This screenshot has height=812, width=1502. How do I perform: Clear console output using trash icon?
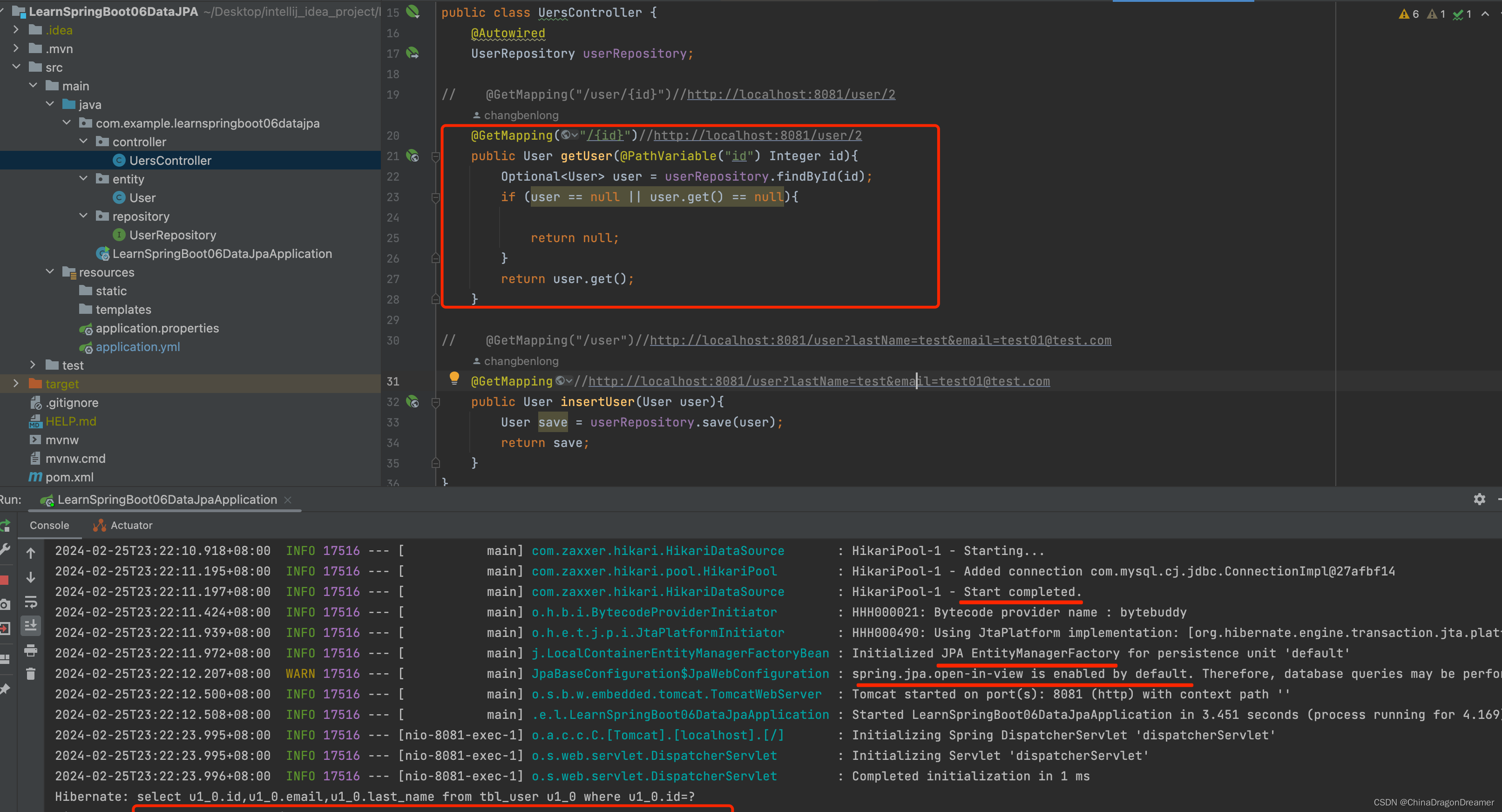[x=31, y=674]
